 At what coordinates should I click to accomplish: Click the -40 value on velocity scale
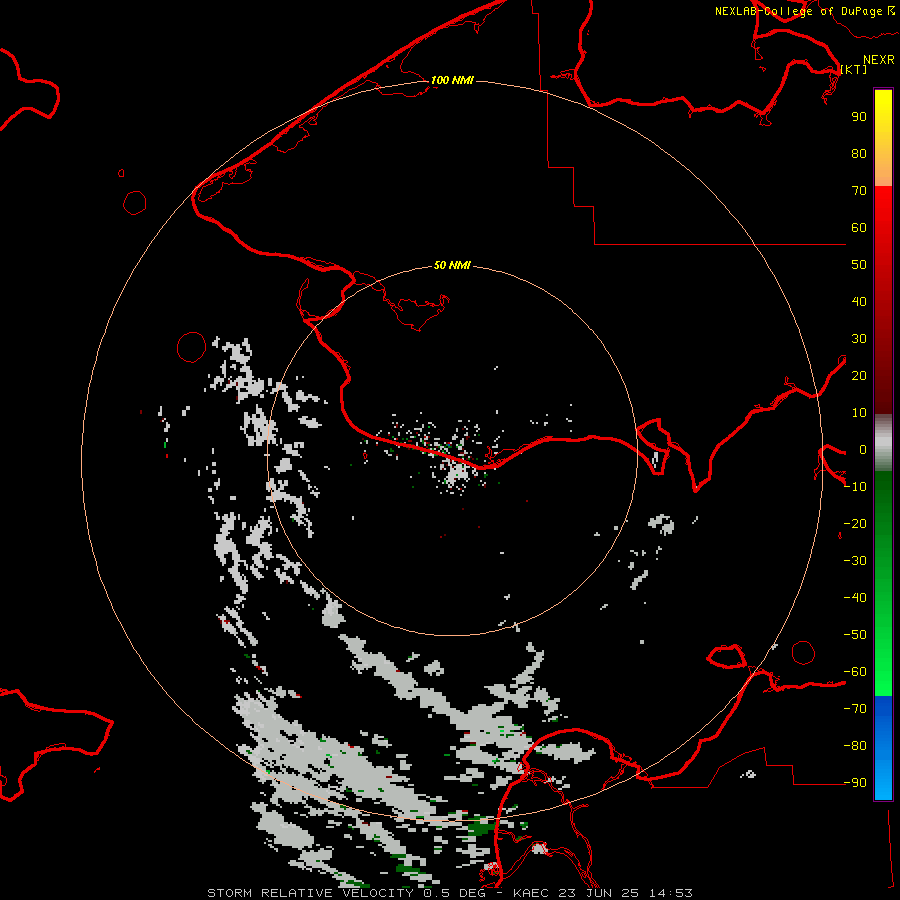[x=855, y=598]
